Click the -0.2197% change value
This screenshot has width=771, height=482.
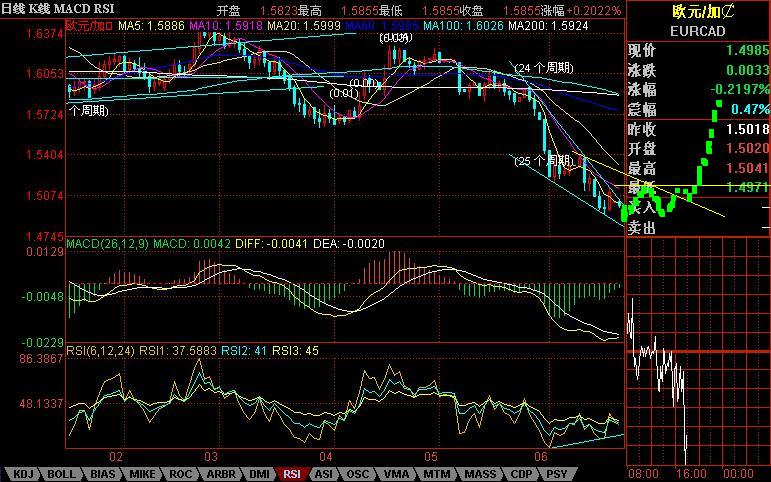(x=740, y=90)
